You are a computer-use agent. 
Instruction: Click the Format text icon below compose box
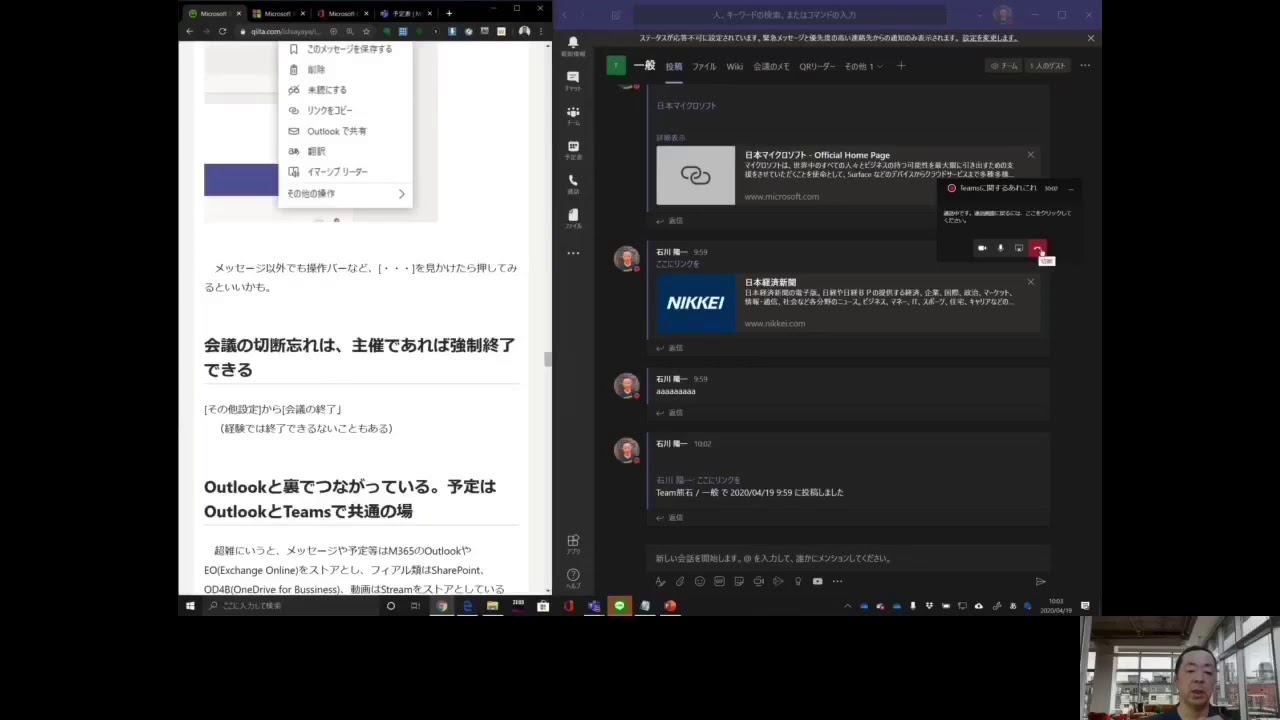click(660, 581)
